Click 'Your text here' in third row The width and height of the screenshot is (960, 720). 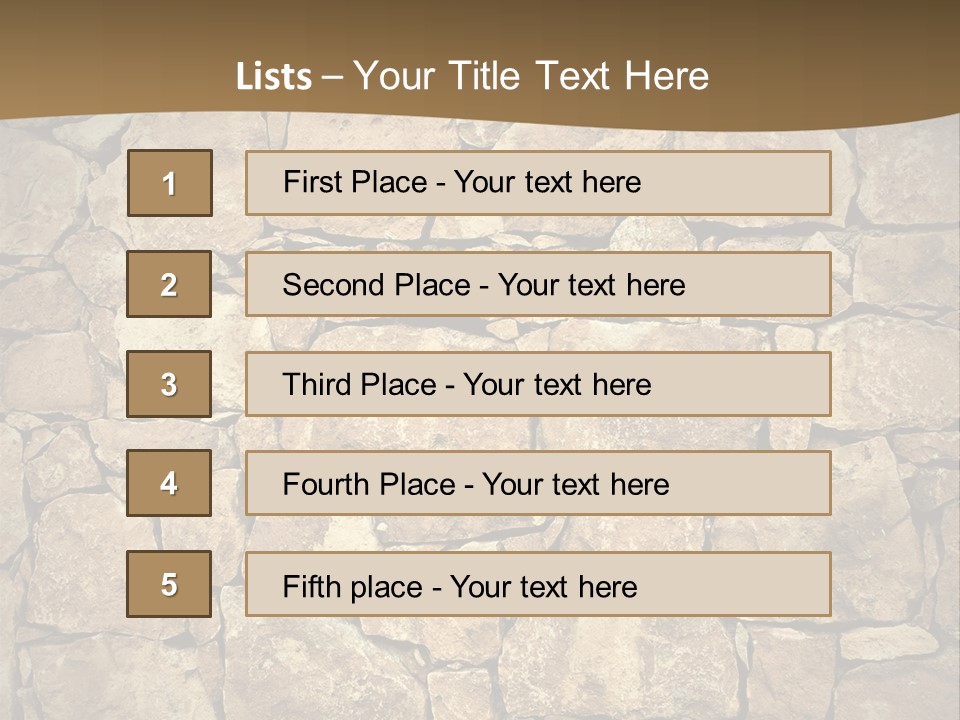[557, 385]
